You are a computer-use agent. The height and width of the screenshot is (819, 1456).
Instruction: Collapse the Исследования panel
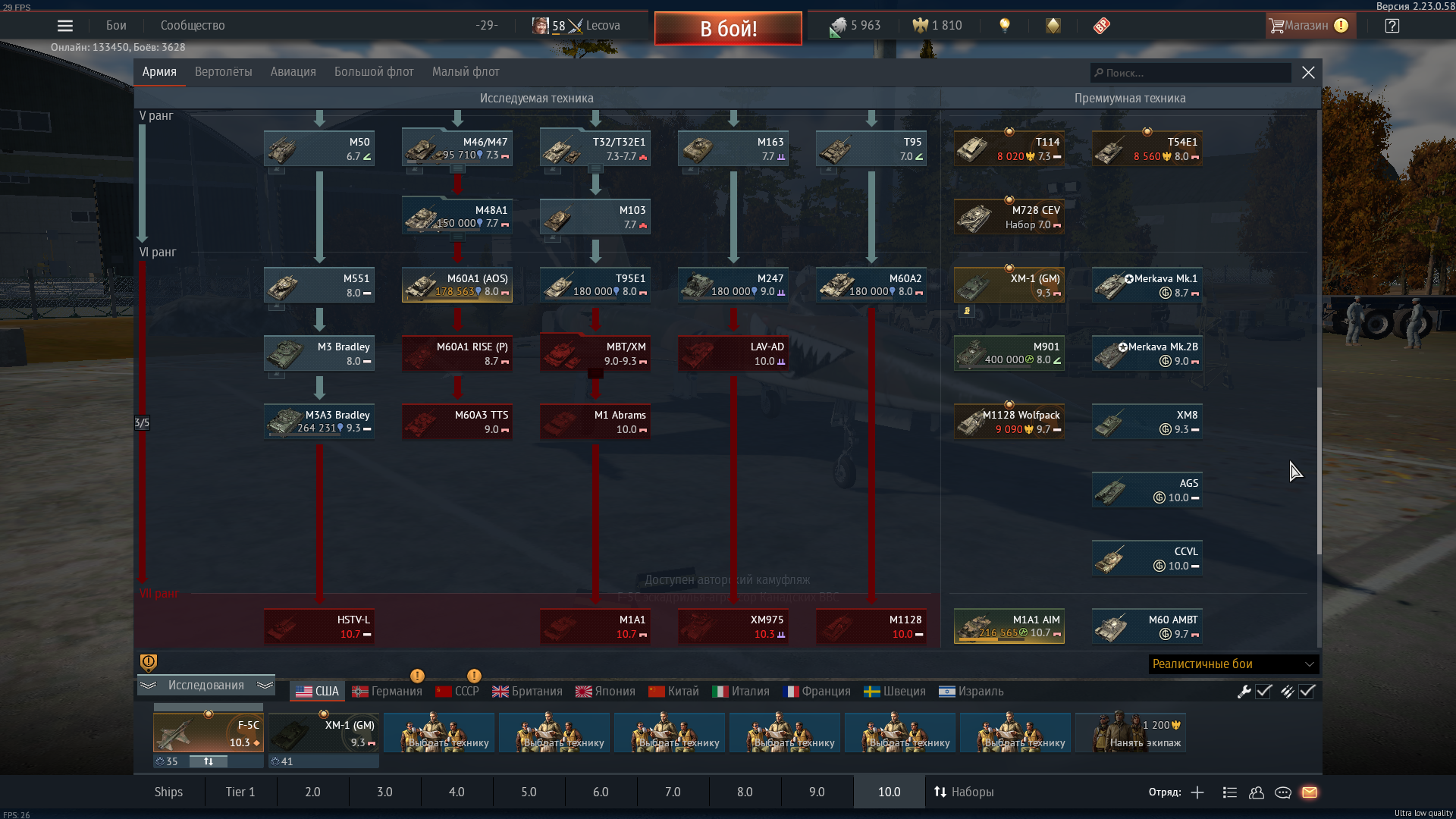(x=206, y=686)
